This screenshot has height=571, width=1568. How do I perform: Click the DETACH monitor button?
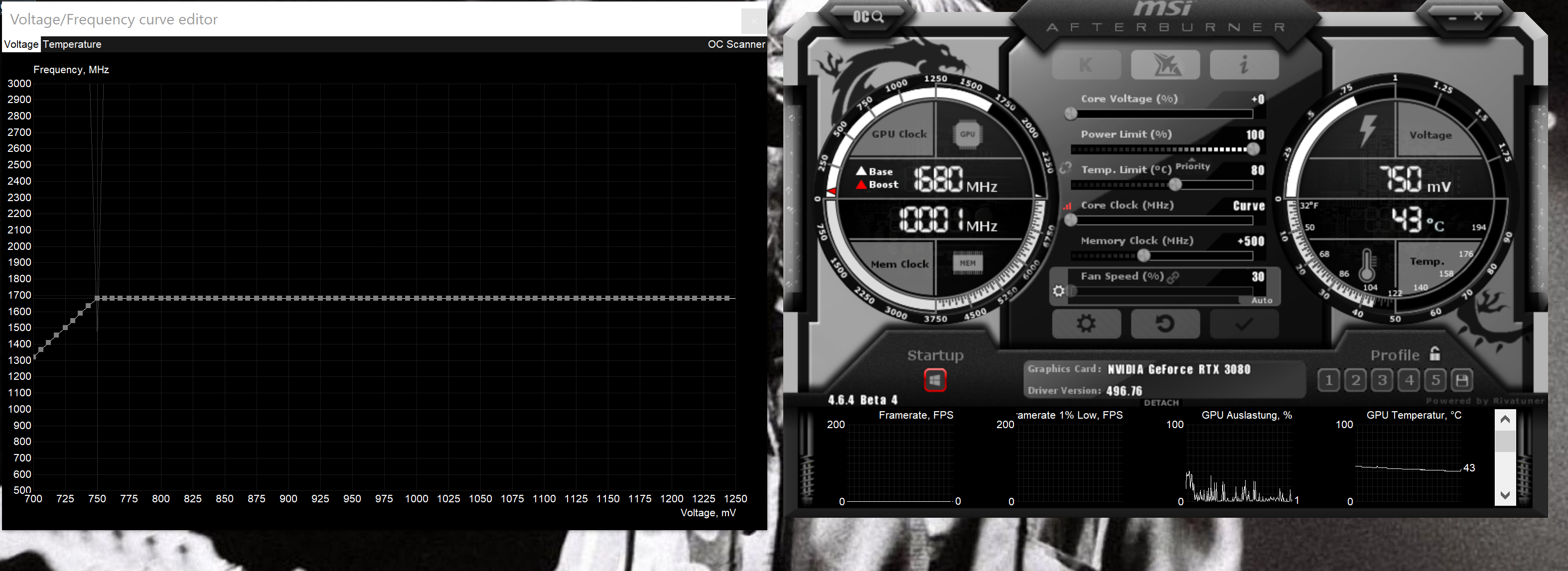(x=1161, y=403)
